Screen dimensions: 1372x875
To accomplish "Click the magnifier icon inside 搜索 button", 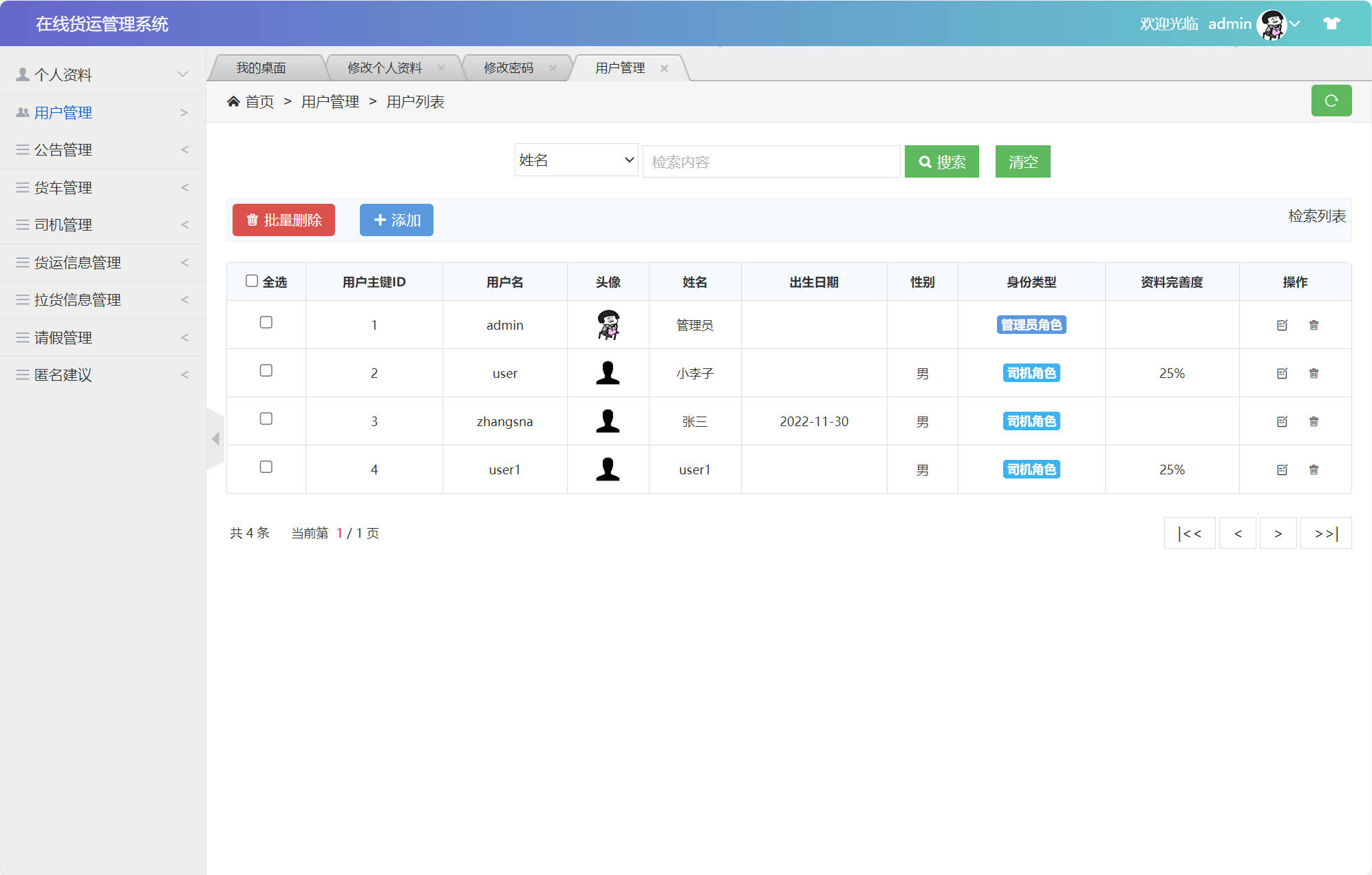I will [x=925, y=161].
